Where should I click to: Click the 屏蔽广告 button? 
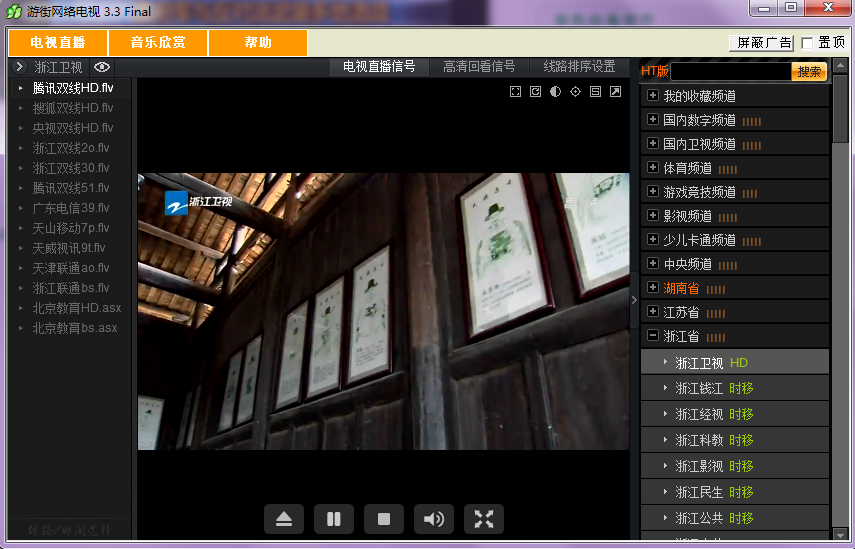point(762,43)
